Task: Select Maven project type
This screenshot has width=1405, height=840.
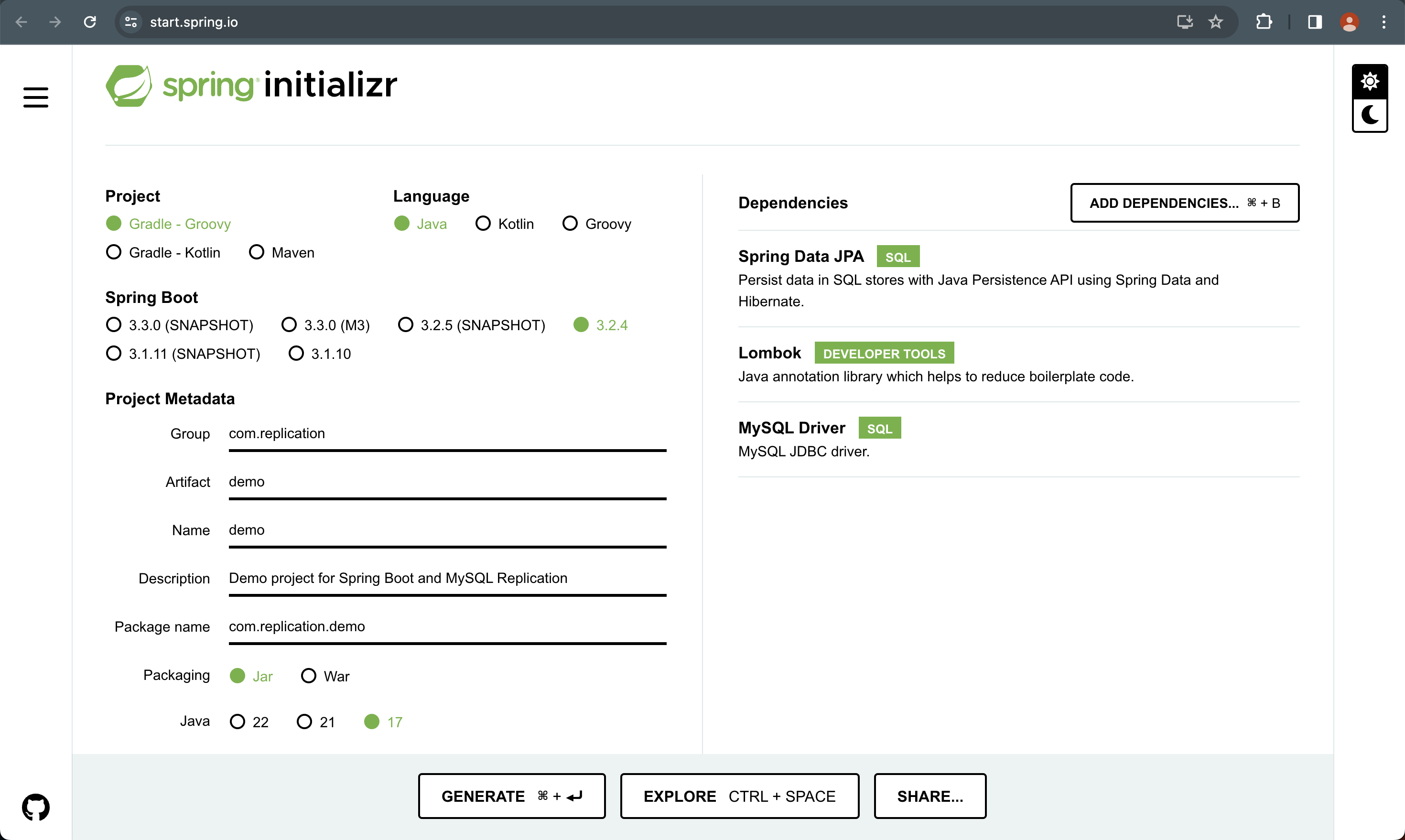Action: 281,252
